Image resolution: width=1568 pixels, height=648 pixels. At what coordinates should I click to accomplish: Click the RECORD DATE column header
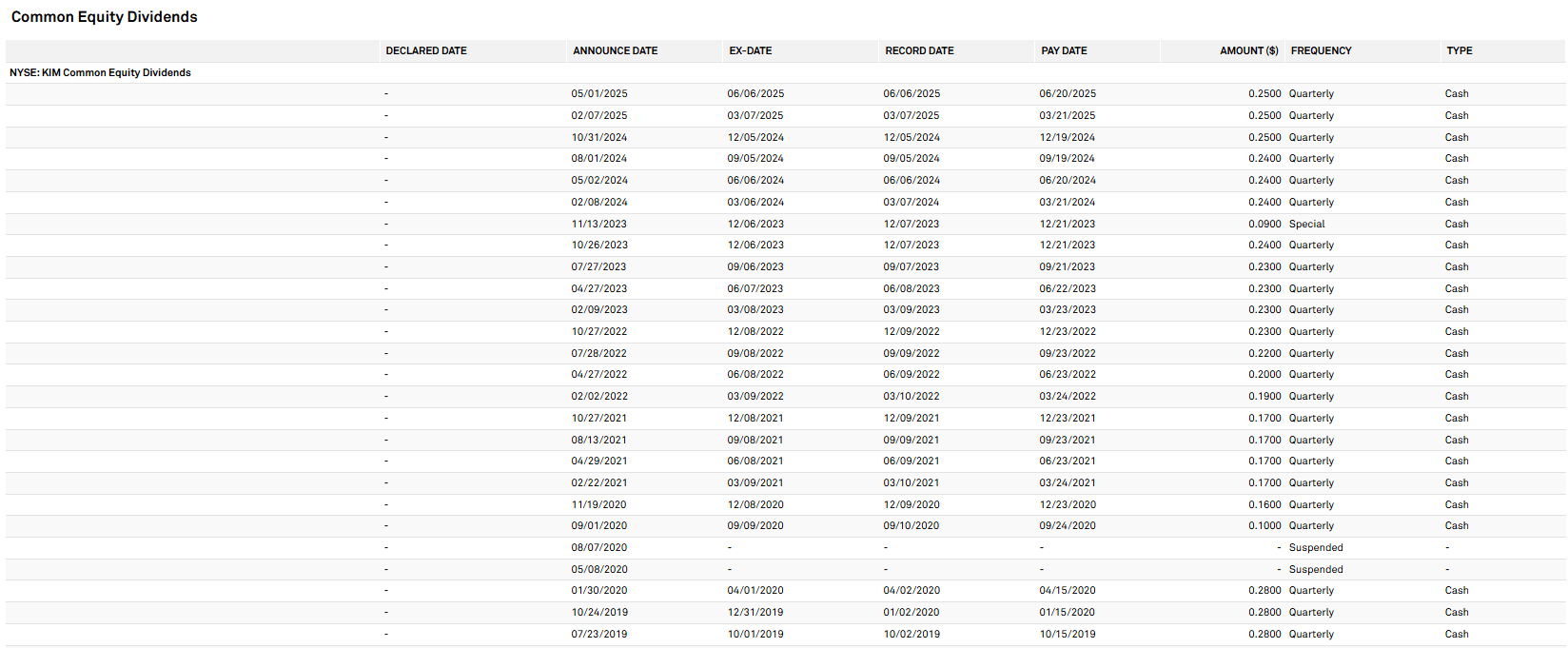click(919, 50)
